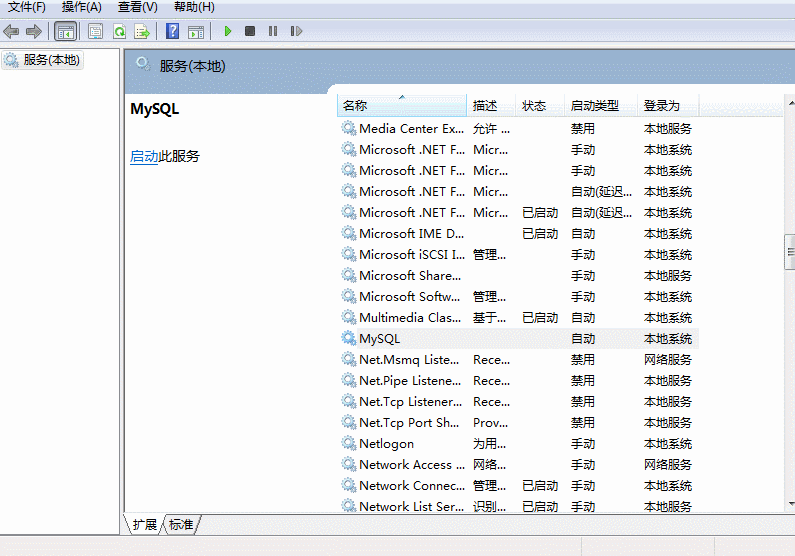Click 为用... description of Netlogon
The width and height of the screenshot is (795, 556).
489,444
